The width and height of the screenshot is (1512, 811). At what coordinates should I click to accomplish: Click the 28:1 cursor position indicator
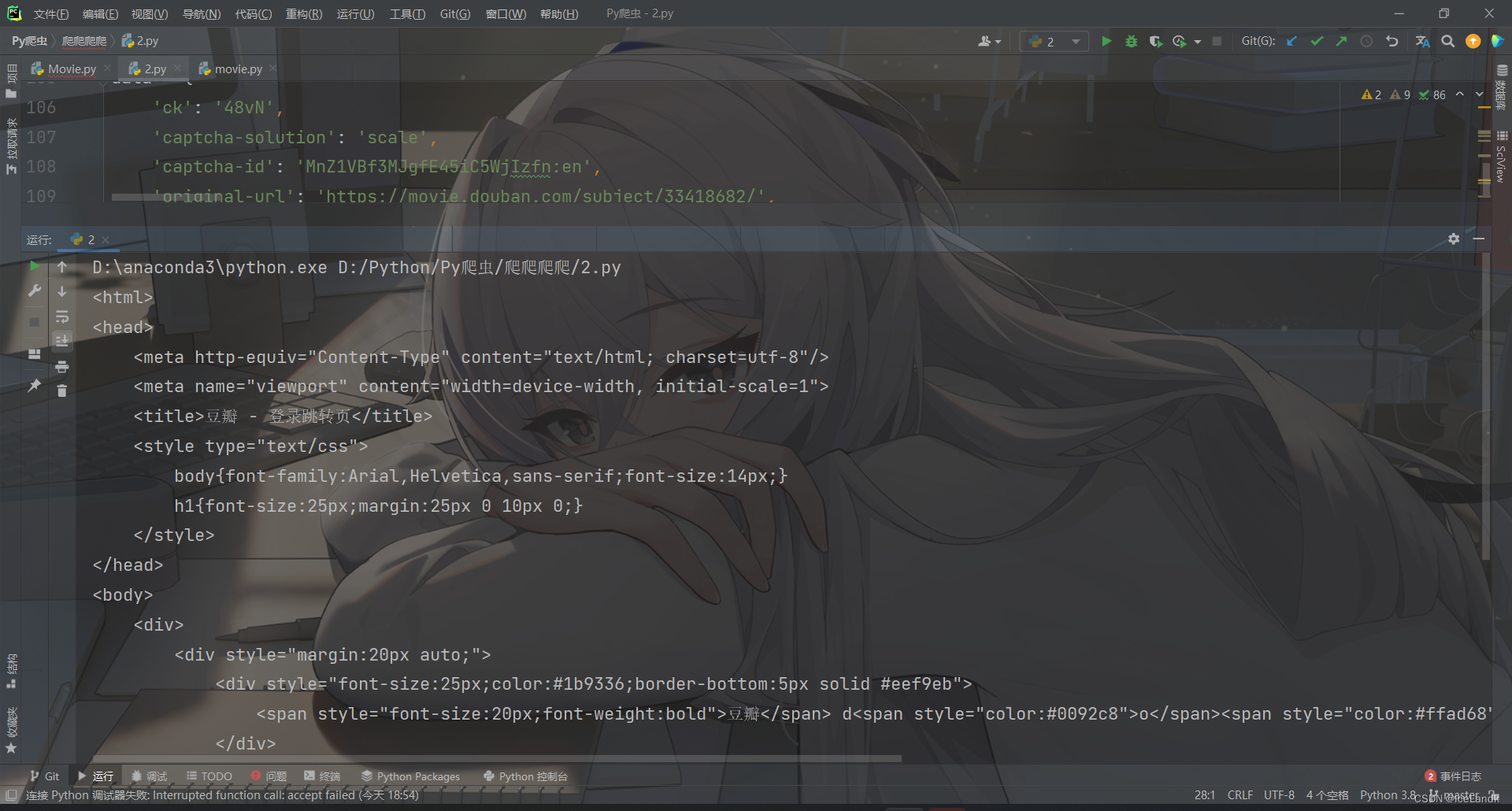1204,795
